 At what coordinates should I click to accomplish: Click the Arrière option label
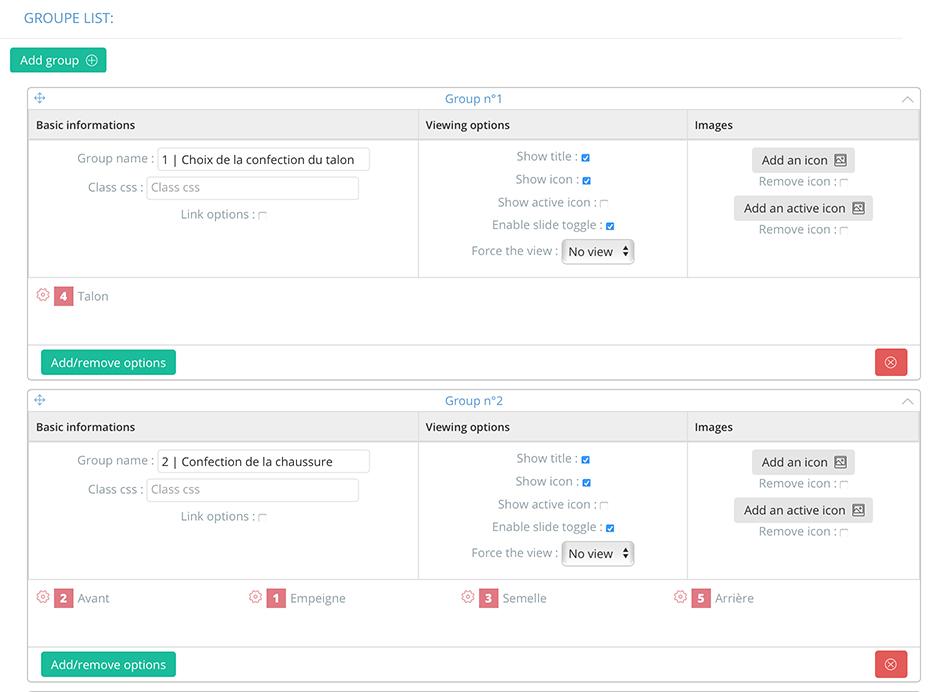click(x=734, y=598)
